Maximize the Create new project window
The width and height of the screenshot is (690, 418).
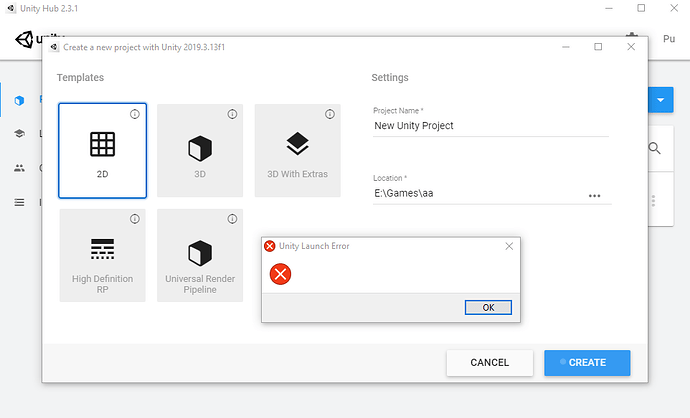point(598,47)
